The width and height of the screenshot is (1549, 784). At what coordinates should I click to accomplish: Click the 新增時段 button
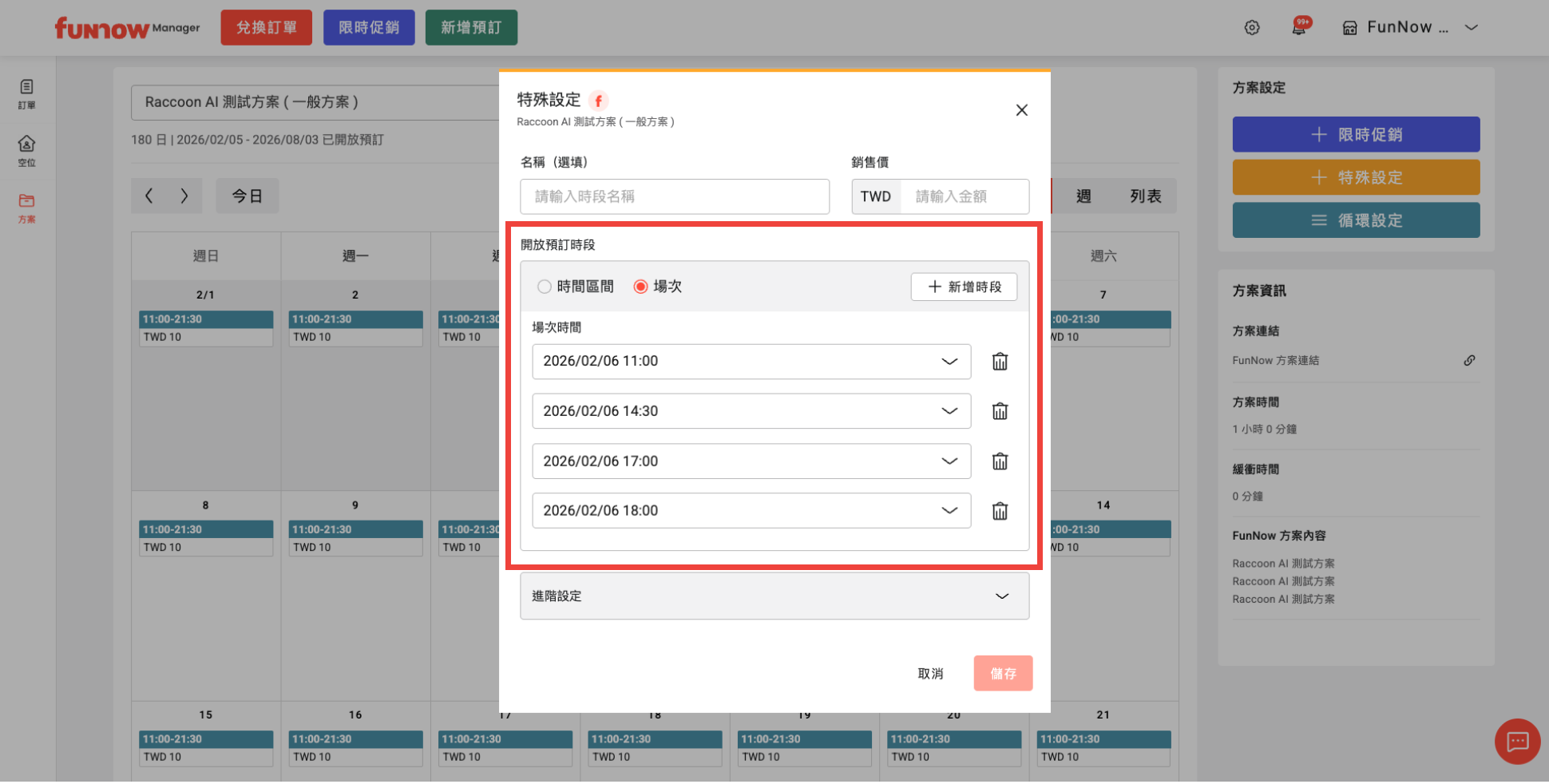(964, 287)
